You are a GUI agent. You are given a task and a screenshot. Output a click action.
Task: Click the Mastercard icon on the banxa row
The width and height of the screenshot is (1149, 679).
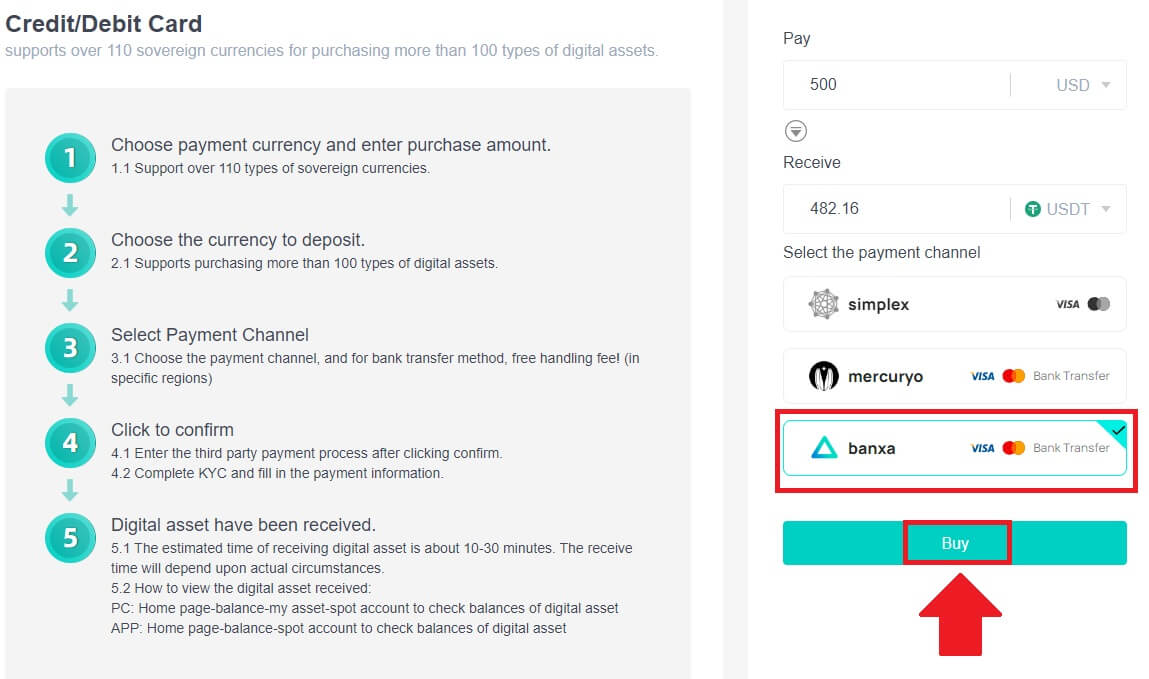pos(1014,448)
